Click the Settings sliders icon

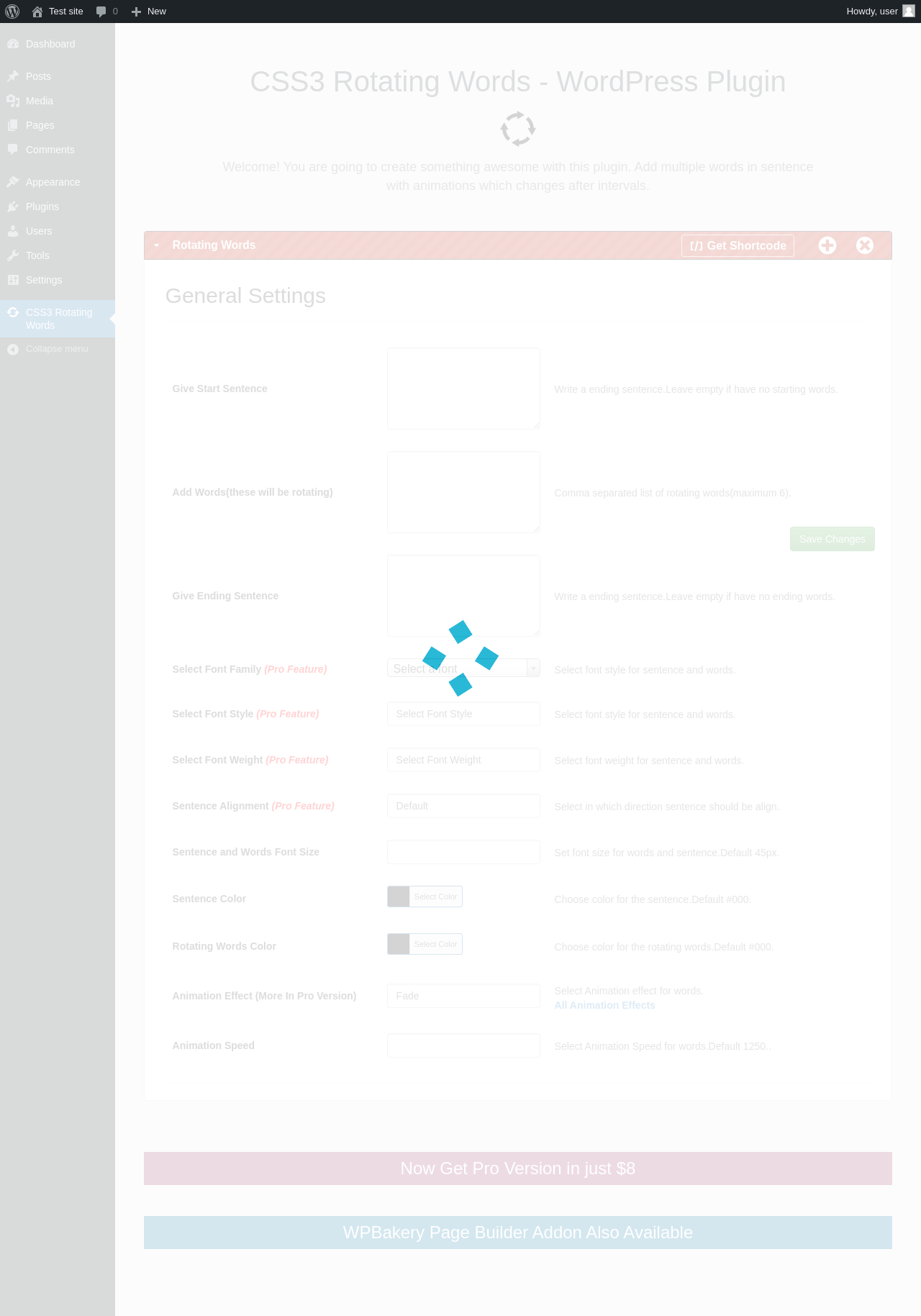(13, 280)
